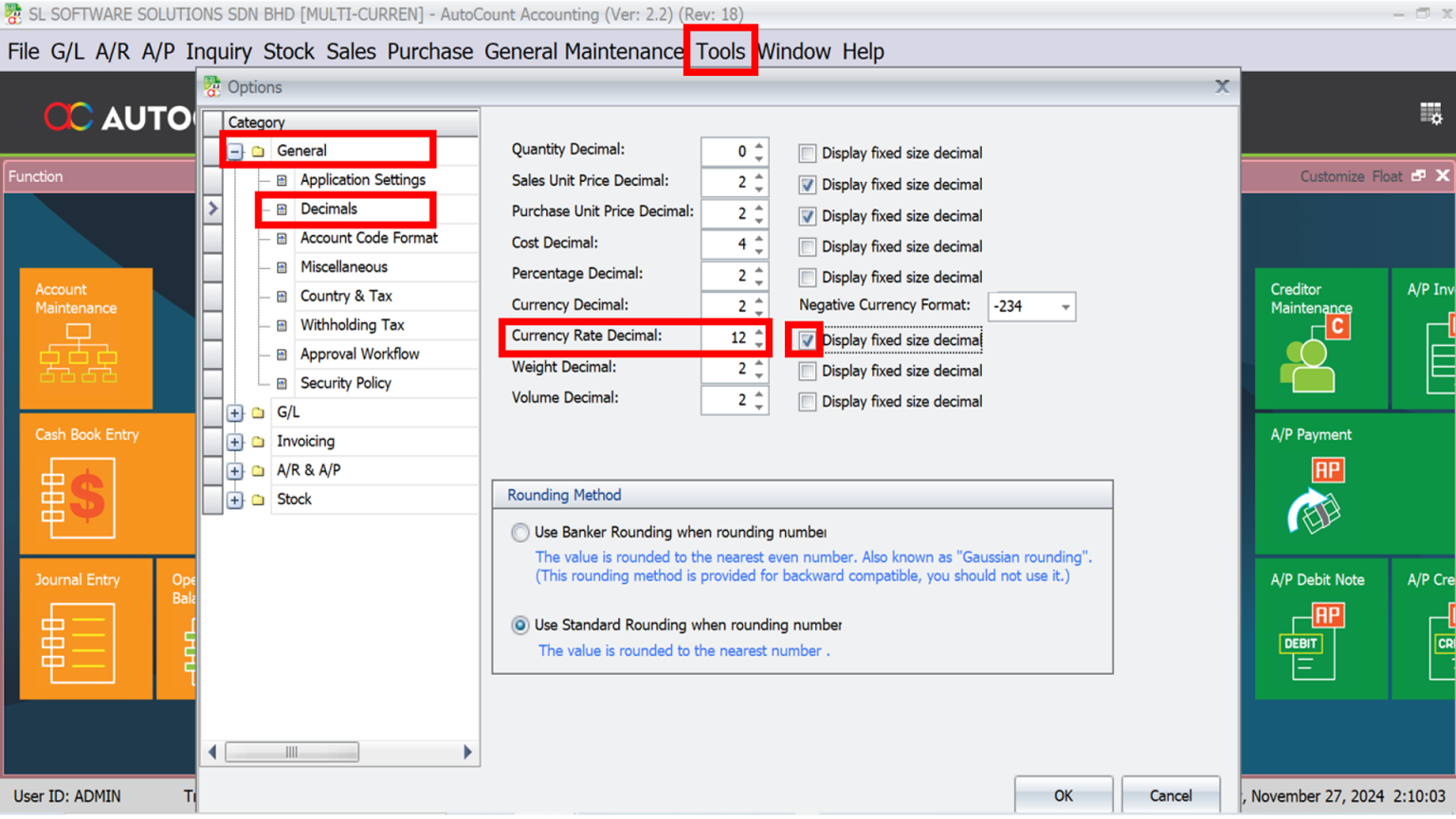Click the grid settings icon at top right

(1430, 114)
